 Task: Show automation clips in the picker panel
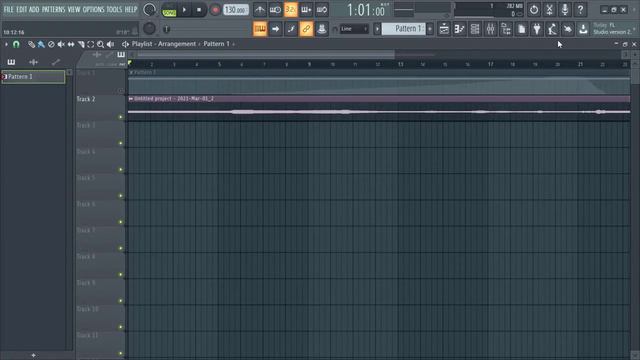pos(56,62)
